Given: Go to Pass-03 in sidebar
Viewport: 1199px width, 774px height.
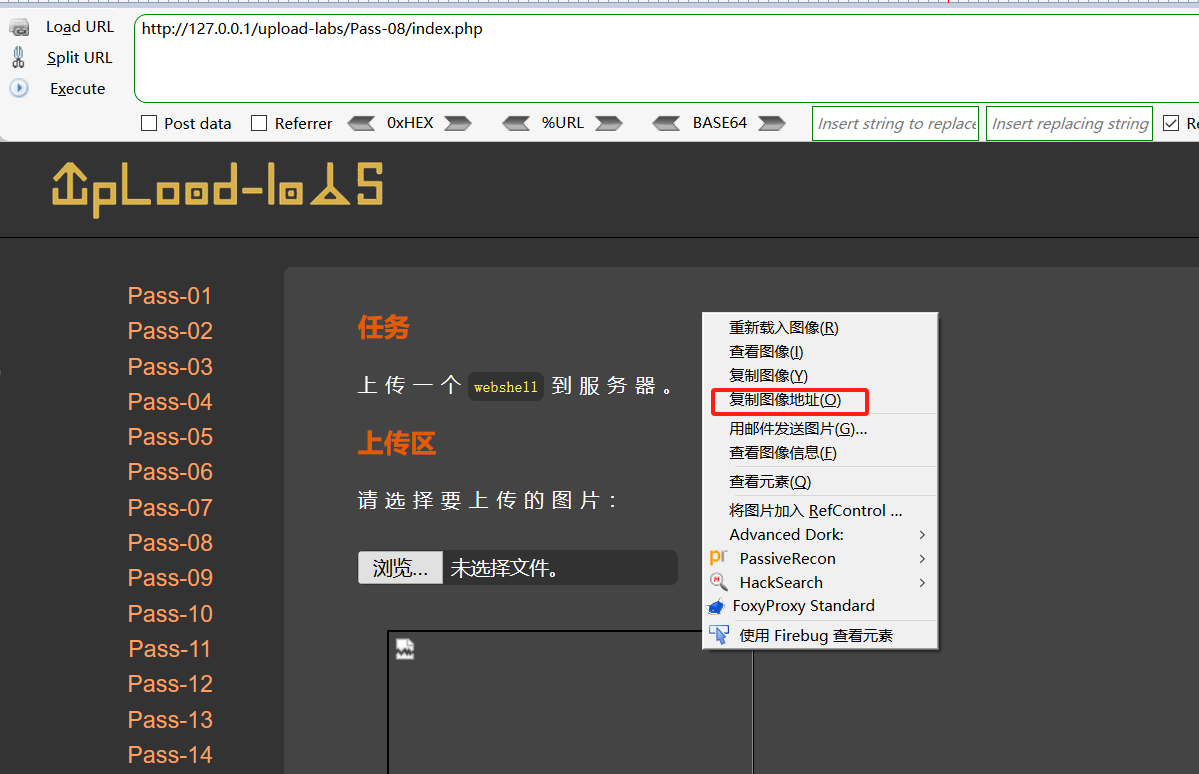Looking at the screenshot, I should [x=170, y=367].
